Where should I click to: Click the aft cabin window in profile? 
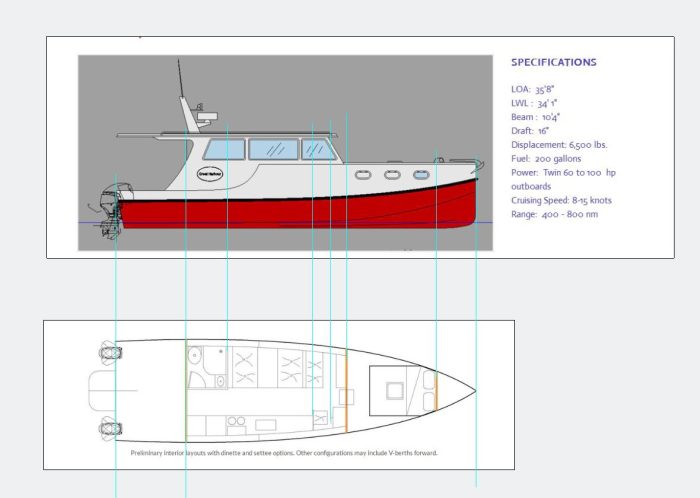tap(224, 149)
